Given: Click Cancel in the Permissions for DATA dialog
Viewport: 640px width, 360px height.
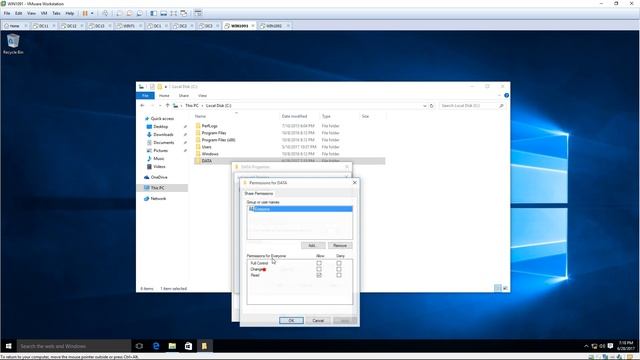Looking at the screenshot, I should 318,320.
